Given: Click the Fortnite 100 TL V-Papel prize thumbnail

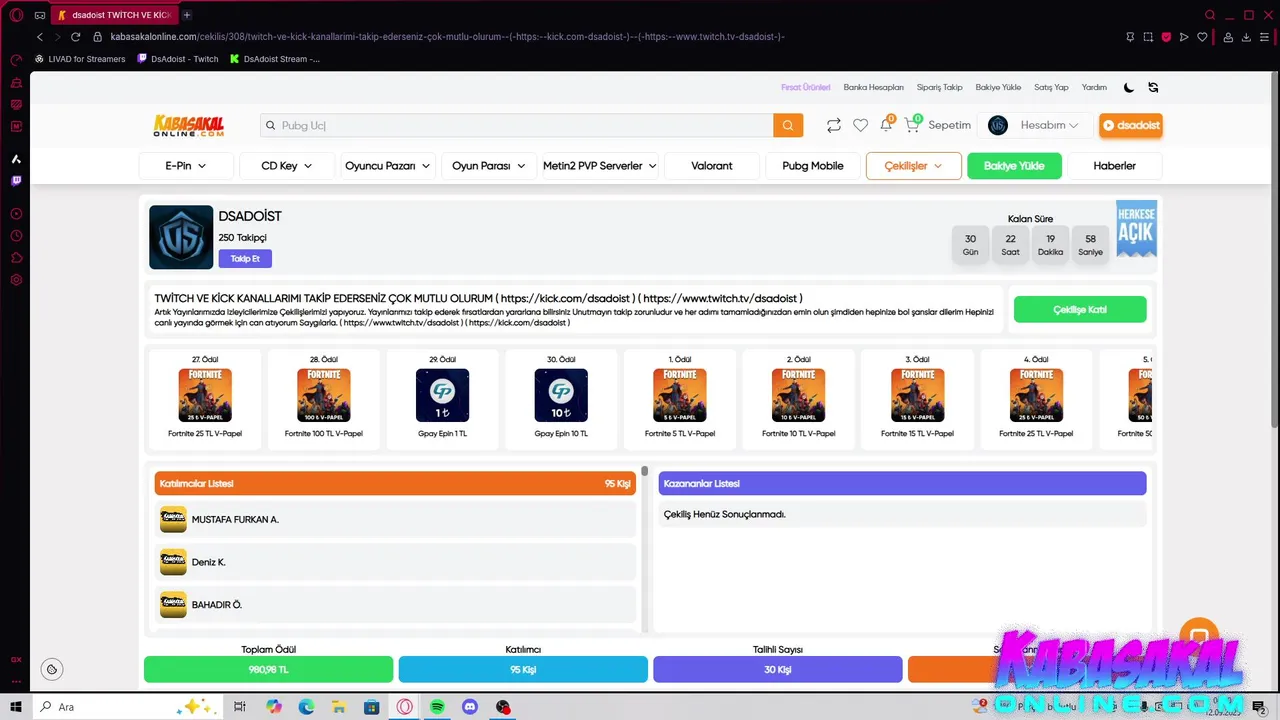Looking at the screenshot, I should tap(323, 395).
